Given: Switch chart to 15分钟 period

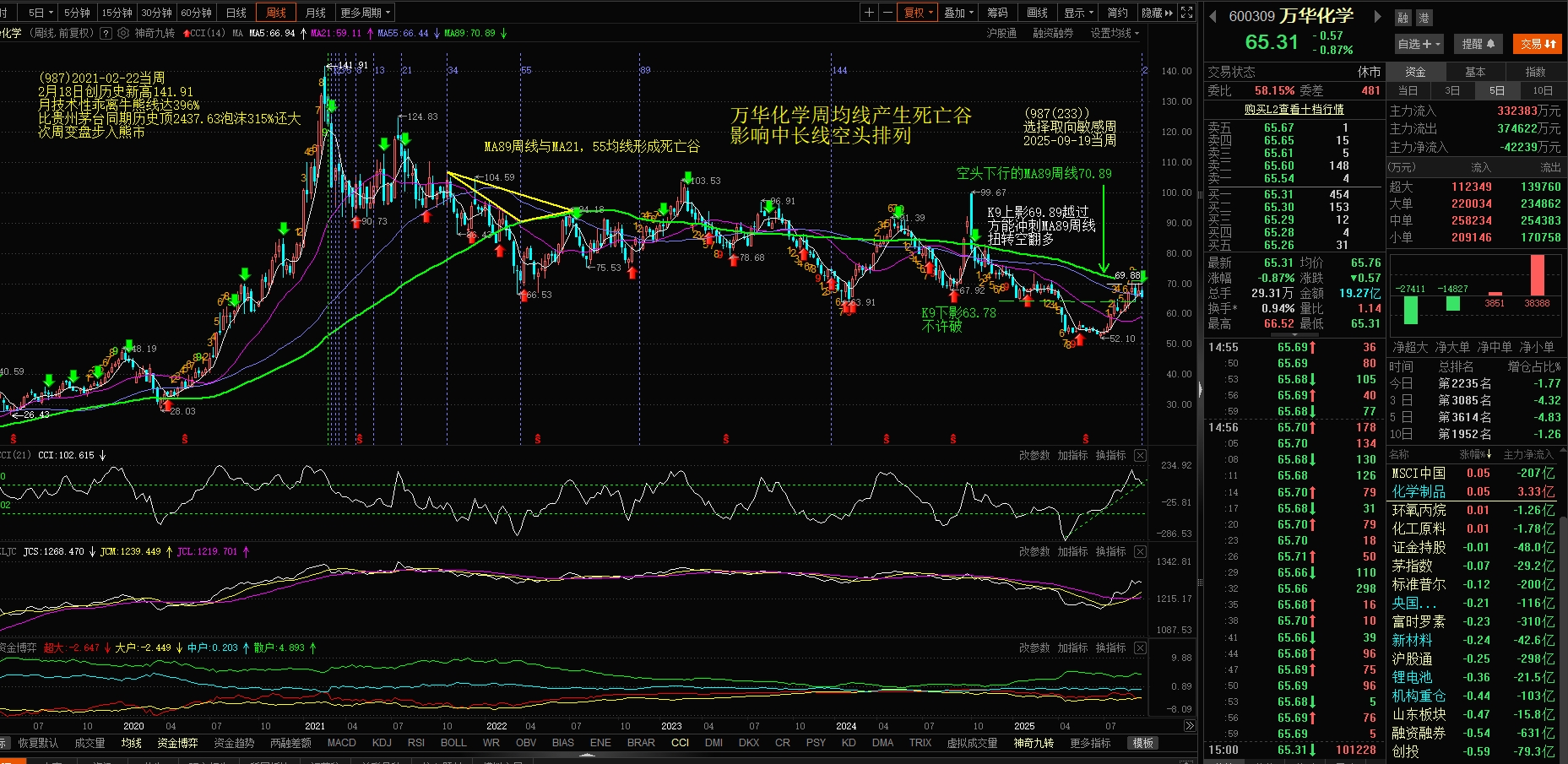Looking at the screenshot, I should 117,13.
